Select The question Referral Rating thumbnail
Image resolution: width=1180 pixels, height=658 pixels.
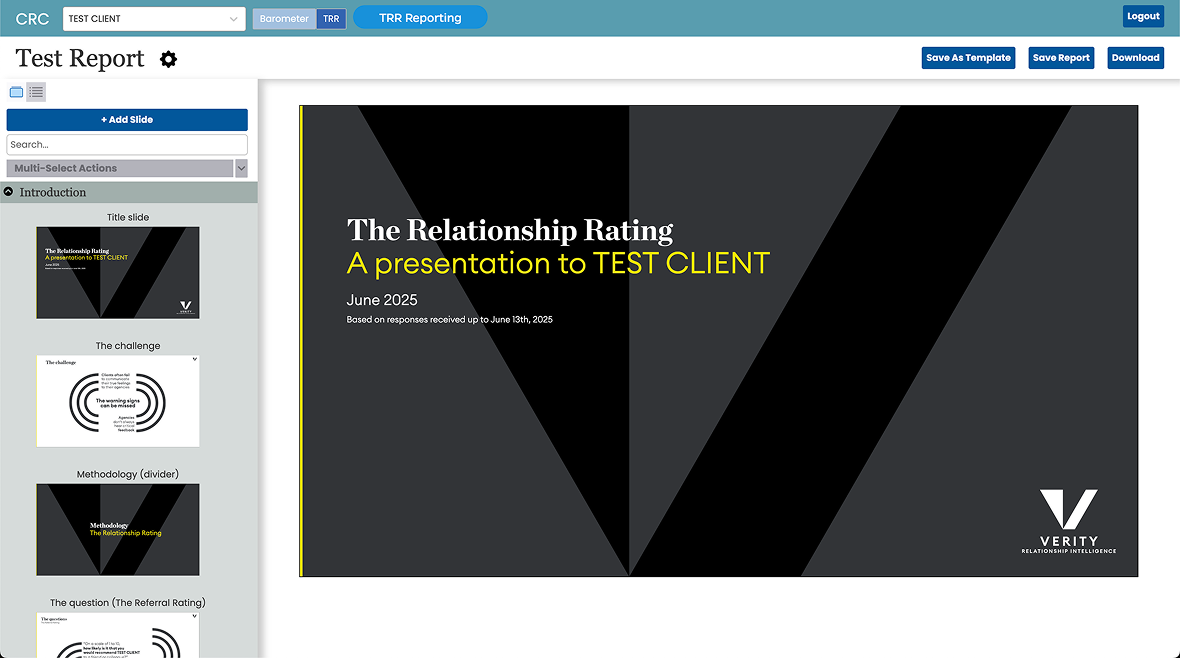pos(118,635)
